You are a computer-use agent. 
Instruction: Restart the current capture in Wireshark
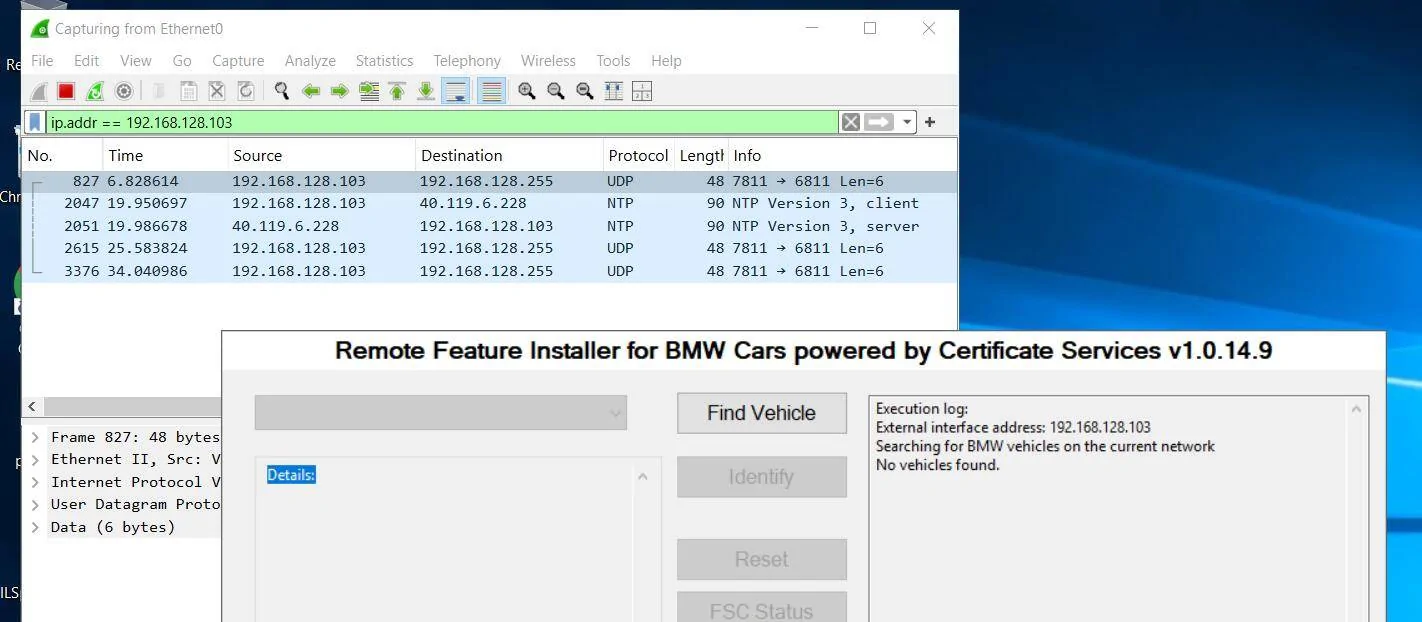[x=95, y=91]
